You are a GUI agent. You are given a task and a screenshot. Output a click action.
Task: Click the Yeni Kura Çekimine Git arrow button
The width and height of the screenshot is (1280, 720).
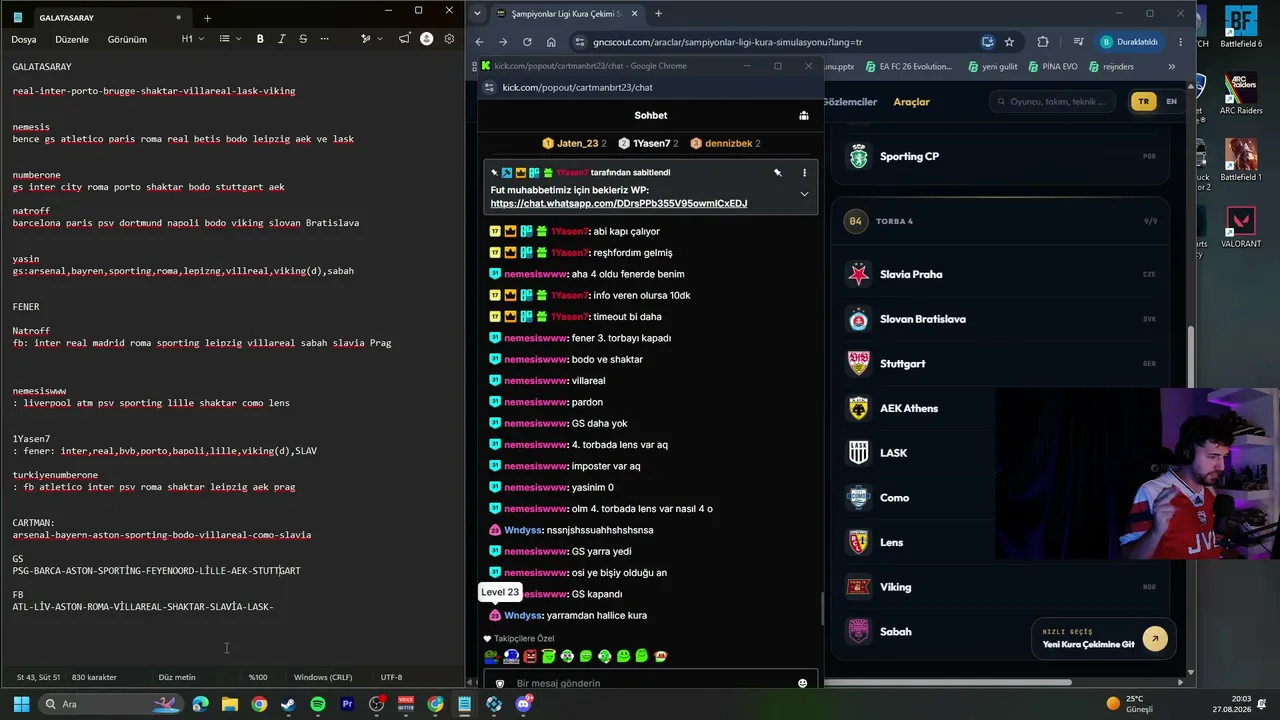[x=1155, y=638]
